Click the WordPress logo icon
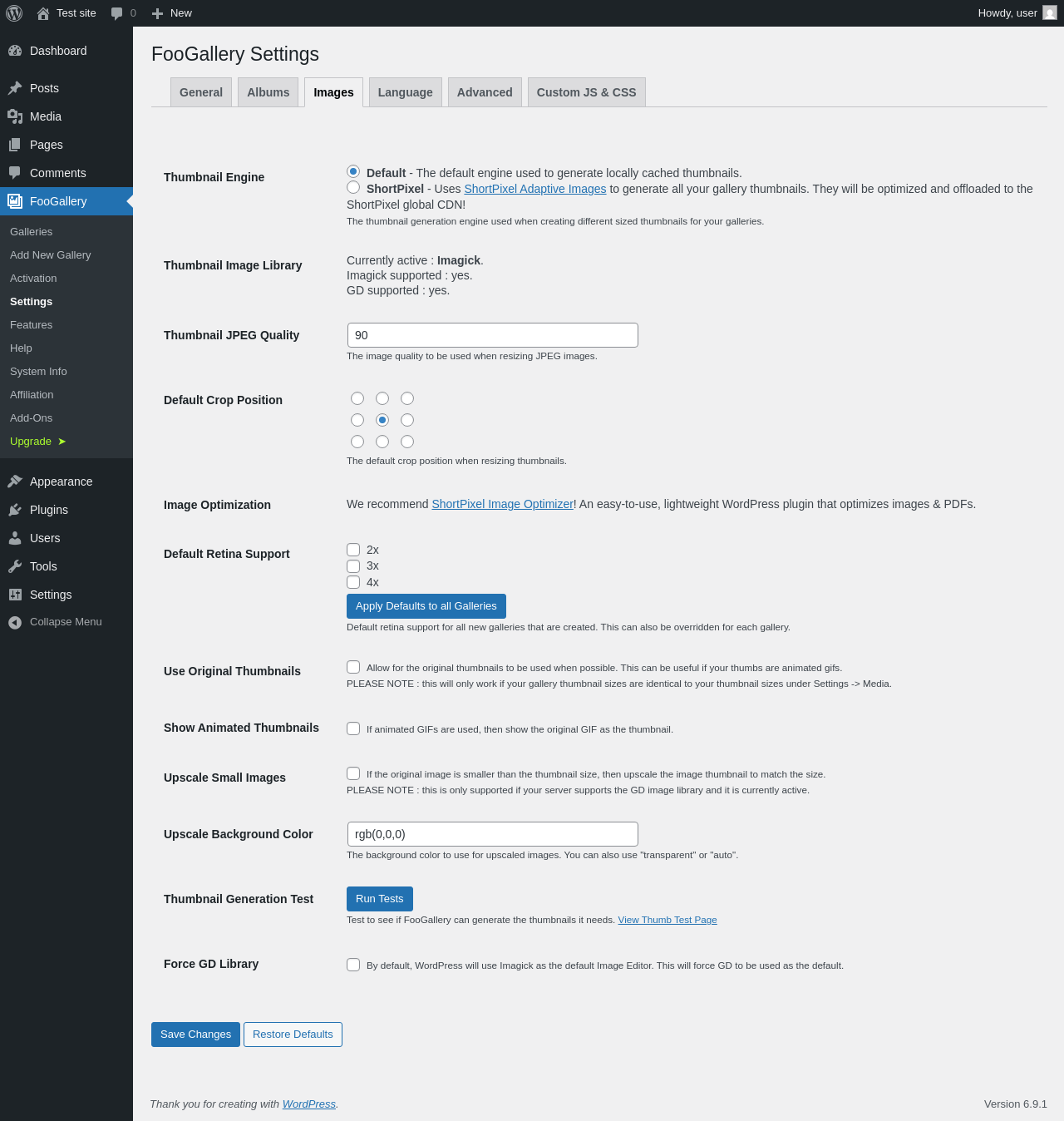 14,13
